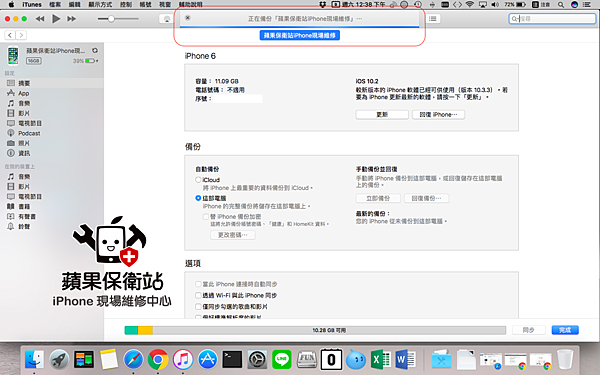Cancel the backup with the X icon
Image resolution: width=600 pixels, height=375 pixels.
[x=188, y=18]
